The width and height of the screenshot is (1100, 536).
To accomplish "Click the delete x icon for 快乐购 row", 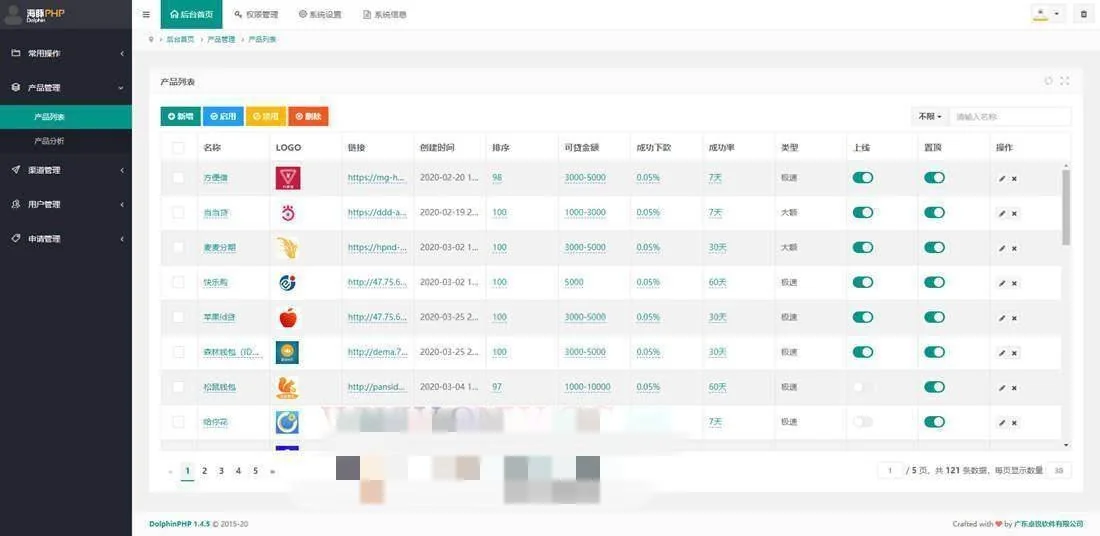I will 1014,283.
